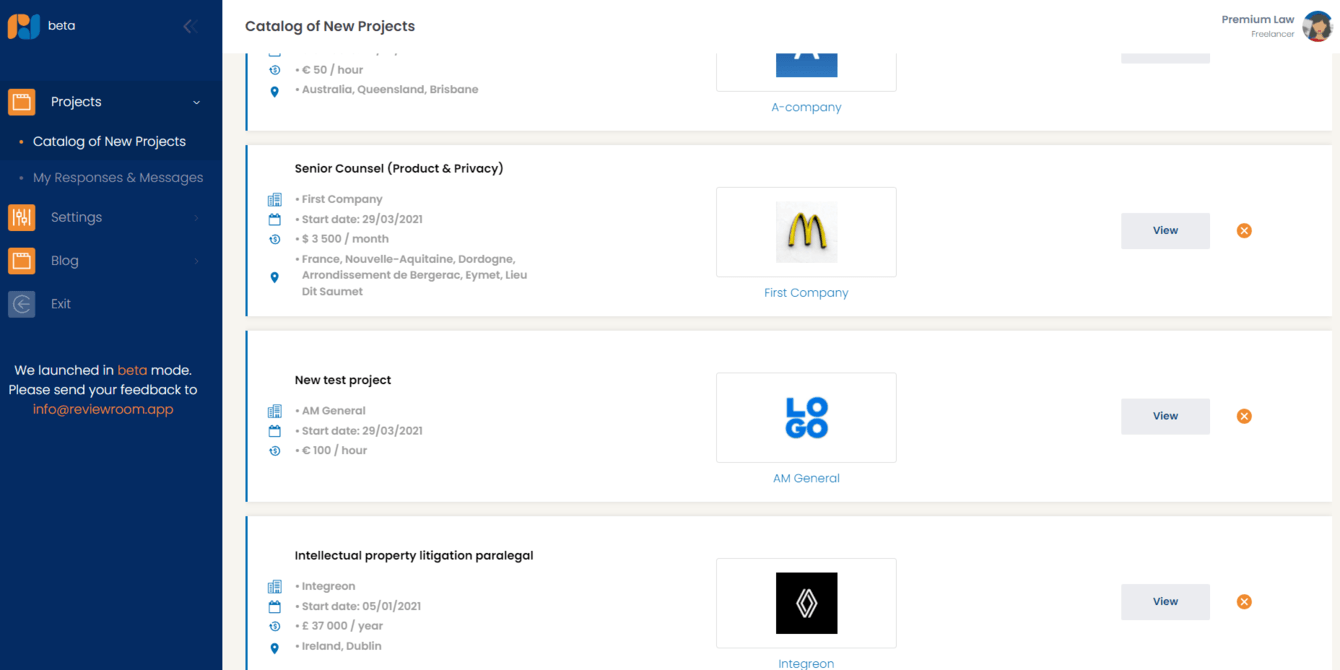View the Senior Counsel project
The image size is (1340, 670).
[1165, 231]
